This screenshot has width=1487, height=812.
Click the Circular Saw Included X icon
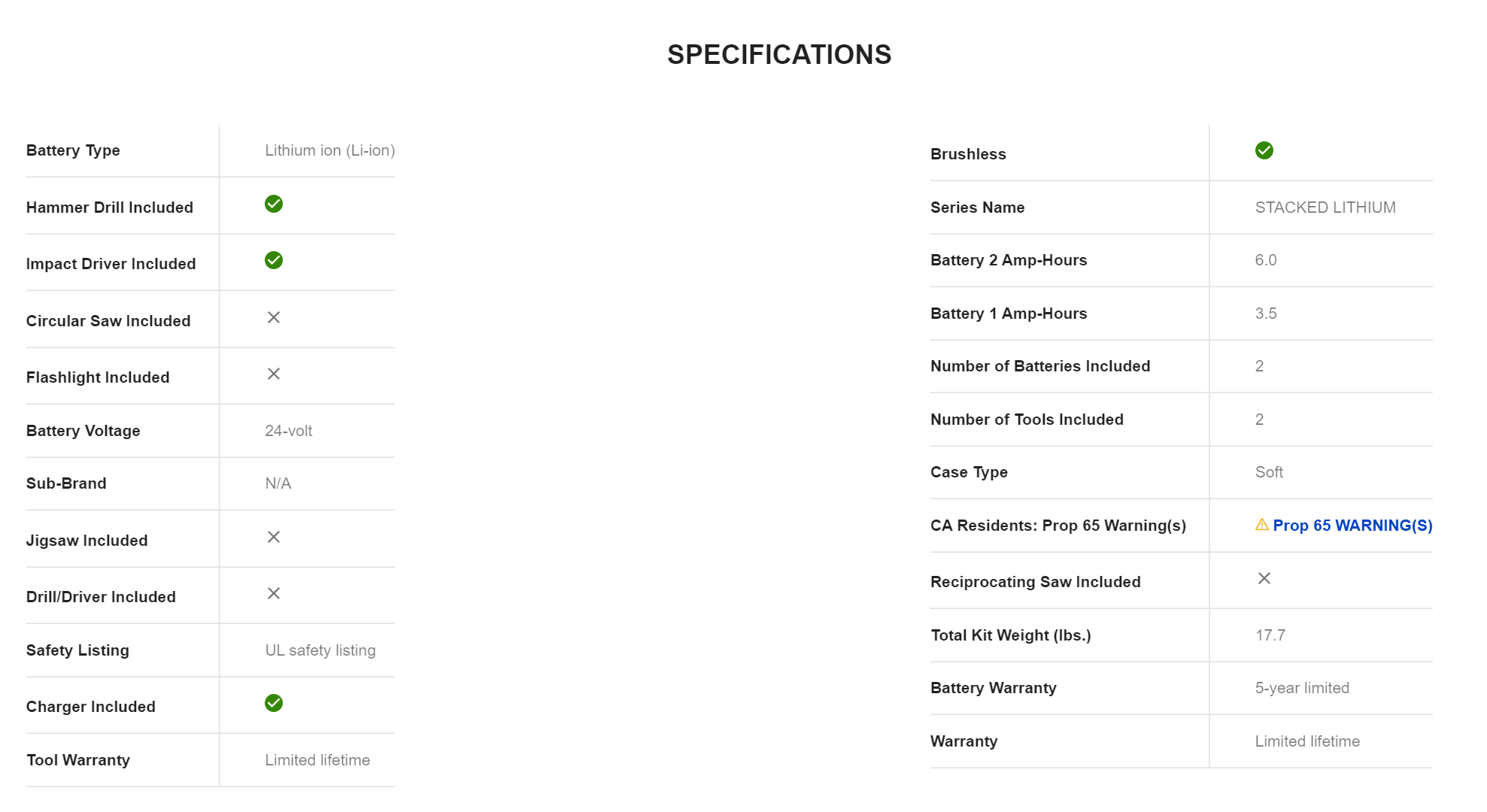(274, 317)
